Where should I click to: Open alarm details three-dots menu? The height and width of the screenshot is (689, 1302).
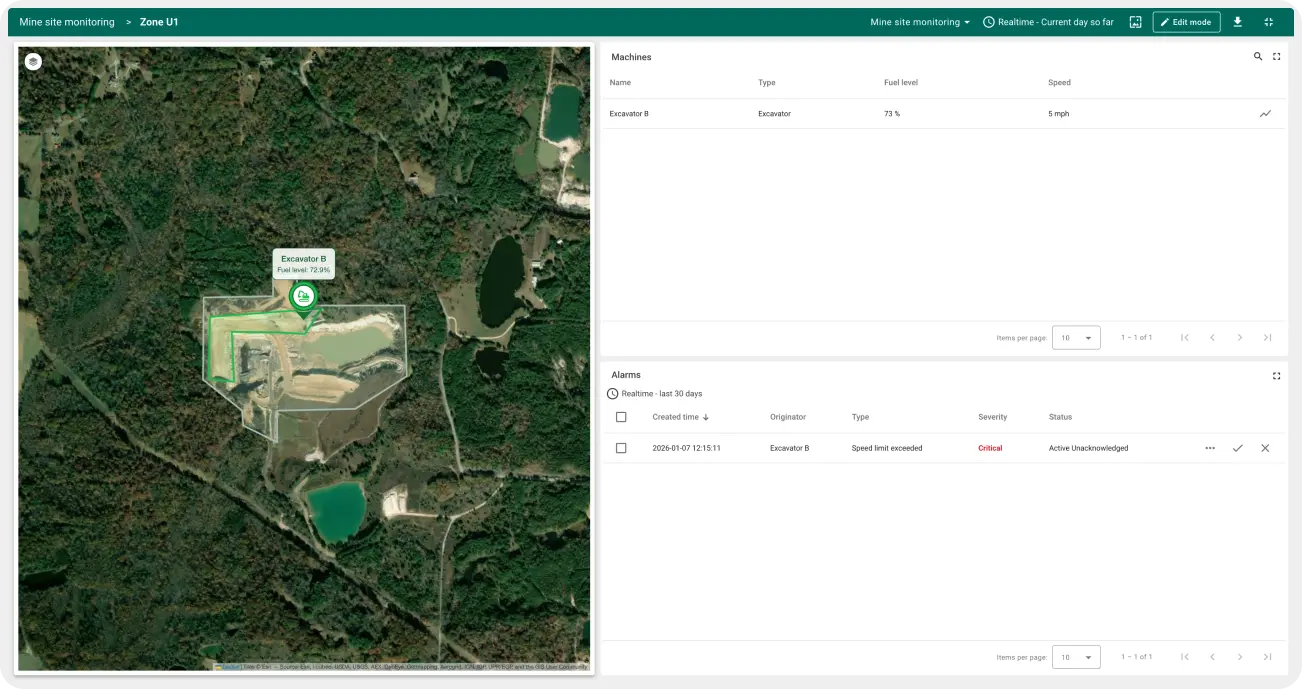1210,448
